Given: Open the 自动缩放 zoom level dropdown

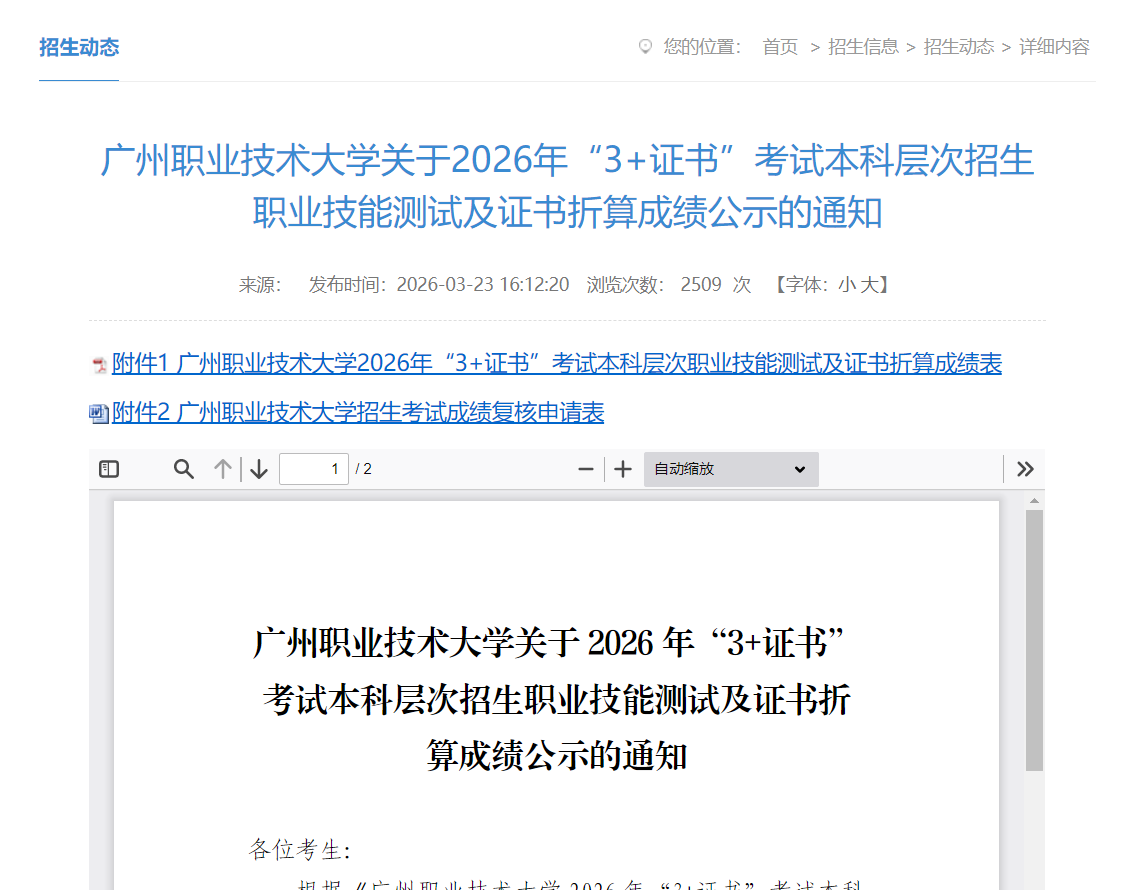Looking at the screenshot, I should [730, 469].
